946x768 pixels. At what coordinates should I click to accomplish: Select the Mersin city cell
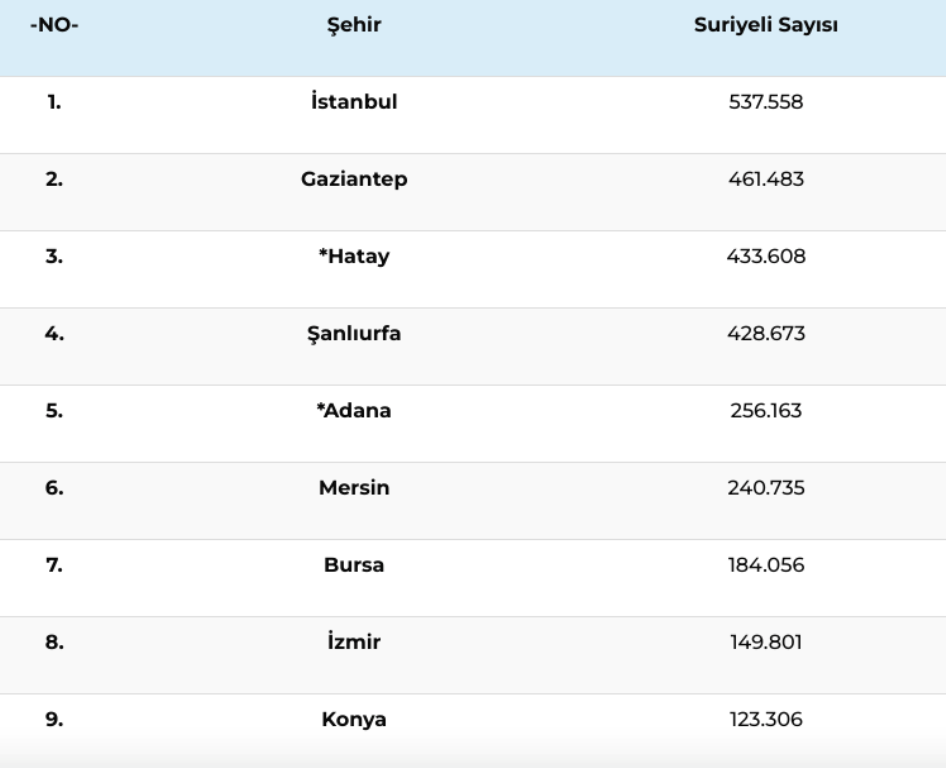pos(354,487)
